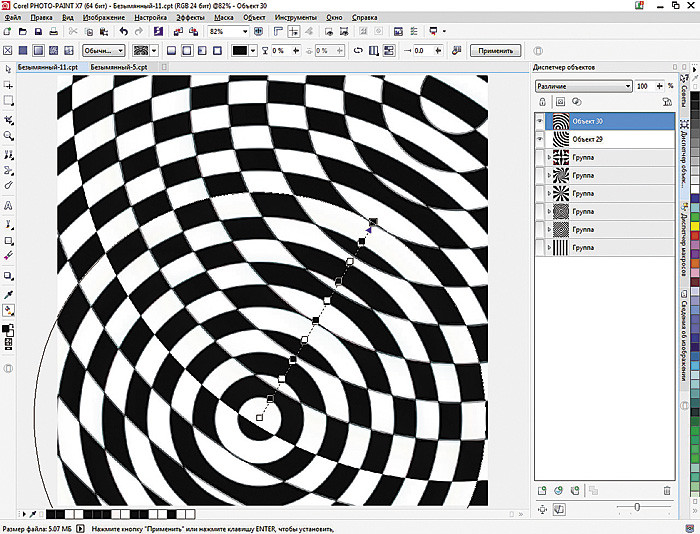Click the Применить button
This screenshot has height=534, width=700.
494,50
